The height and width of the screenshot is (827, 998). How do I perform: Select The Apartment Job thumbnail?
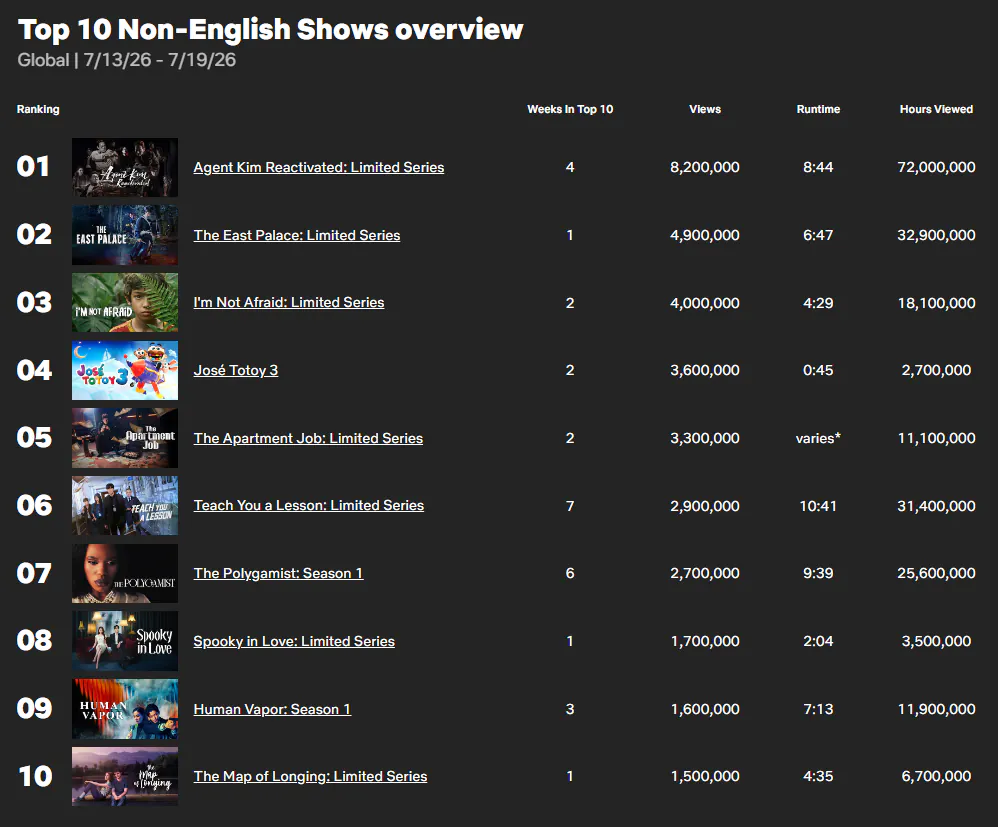click(x=125, y=438)
